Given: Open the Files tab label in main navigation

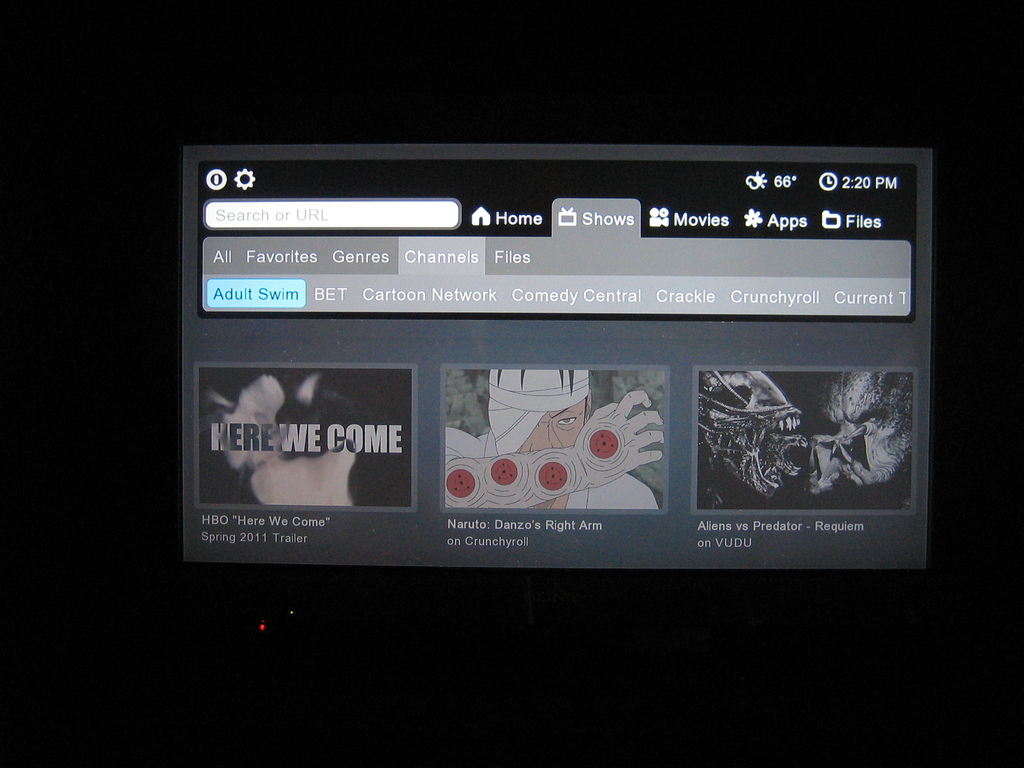Looking at the screenshot, I should click(863, 222).
